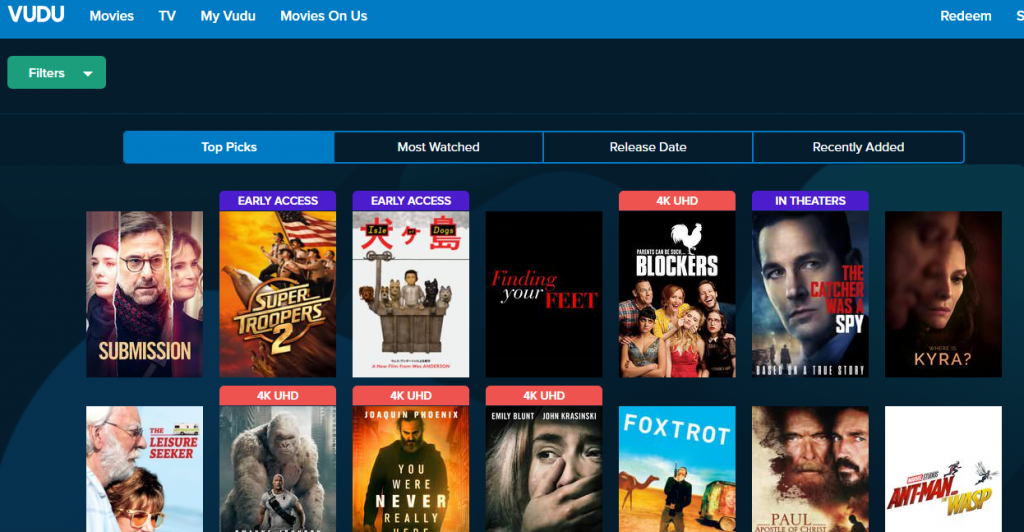Open The Catcher Was a Spy poster
The height and width of the screenshot is (532, 1024).
(810, 294)
